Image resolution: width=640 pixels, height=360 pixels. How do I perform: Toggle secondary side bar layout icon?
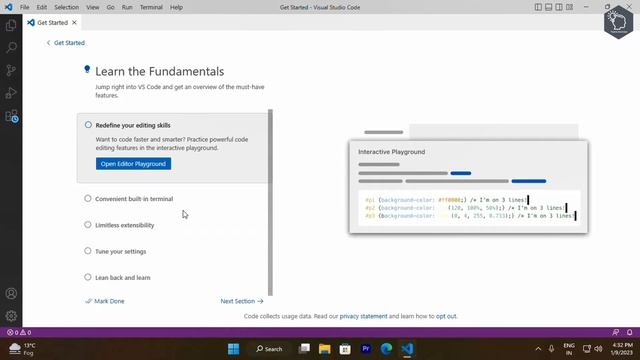coord(559,7)
